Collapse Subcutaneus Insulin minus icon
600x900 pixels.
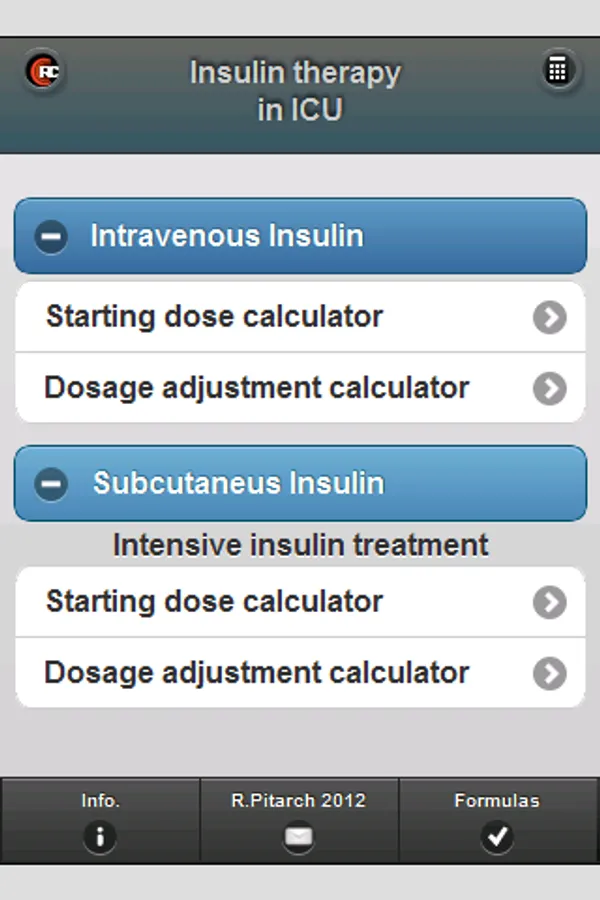pos(51,484)
